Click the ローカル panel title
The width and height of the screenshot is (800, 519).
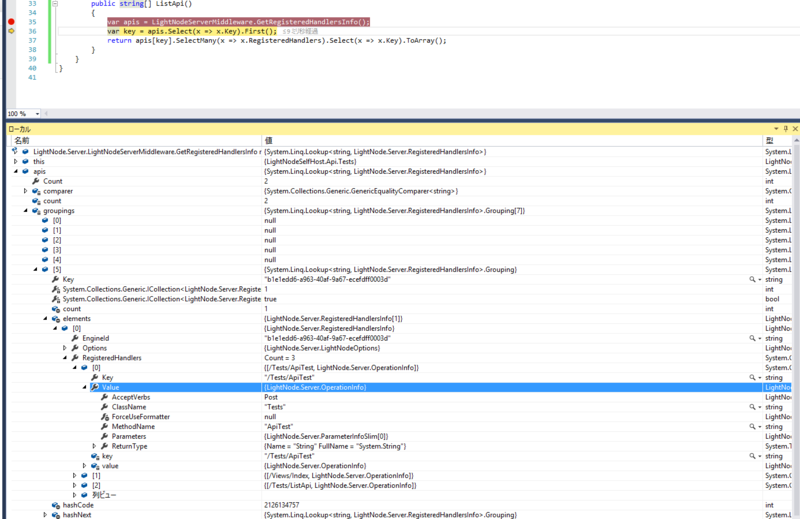19,129
